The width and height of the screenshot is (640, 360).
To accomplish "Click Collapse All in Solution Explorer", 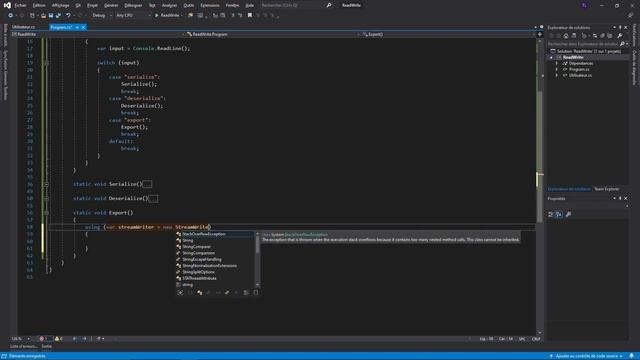I will (602, 36).
